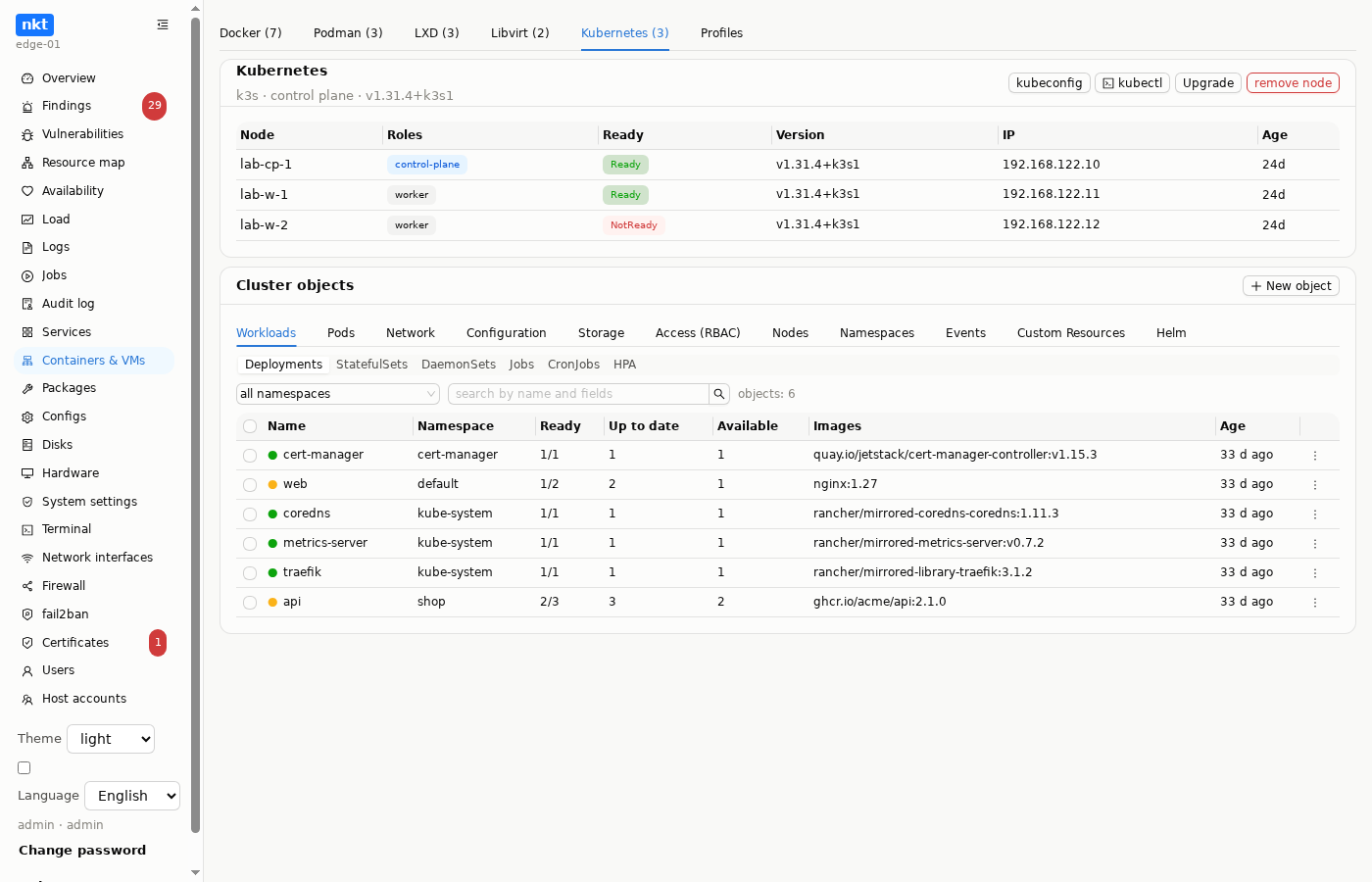Screen dimensions: 1372x882
Task: Open Vulnerabilities via its sidebar icon
Action: [x=27, y=134]
